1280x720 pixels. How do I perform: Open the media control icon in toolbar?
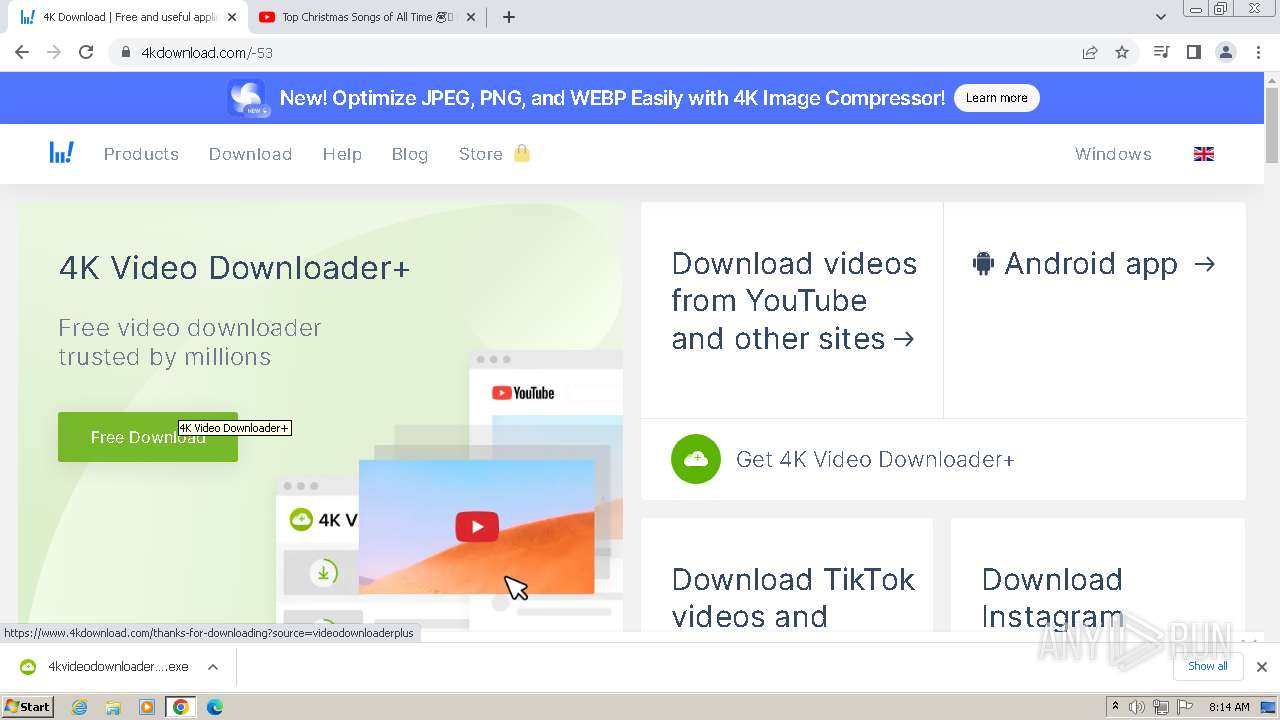click(x=1161, y=52)
